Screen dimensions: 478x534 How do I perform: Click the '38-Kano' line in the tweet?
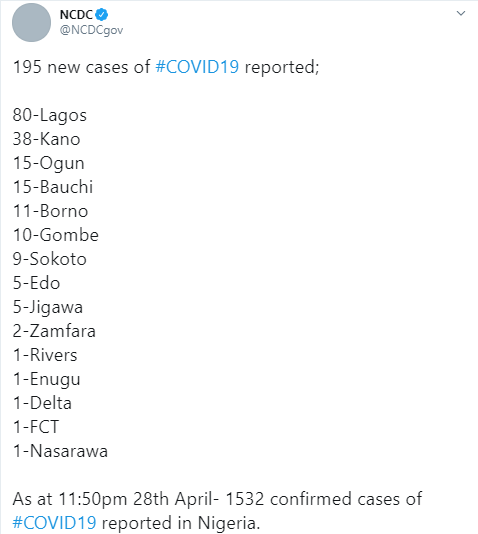[47, 139]
